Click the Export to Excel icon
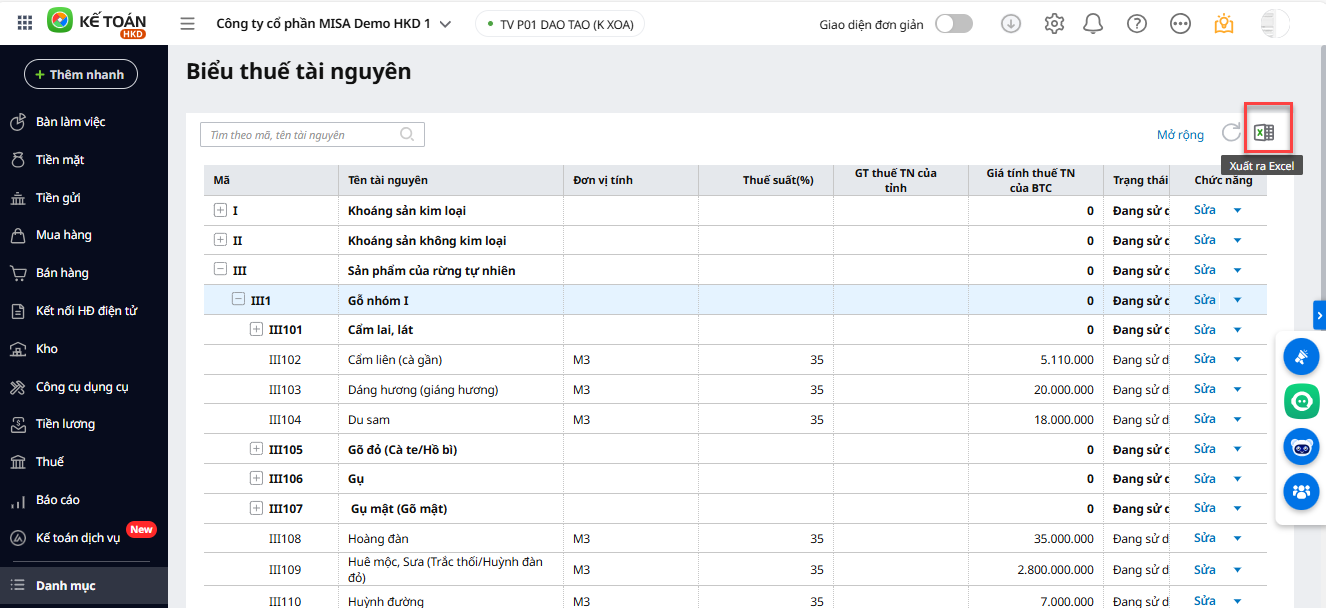1326x608 pixels. [1264, 133]
